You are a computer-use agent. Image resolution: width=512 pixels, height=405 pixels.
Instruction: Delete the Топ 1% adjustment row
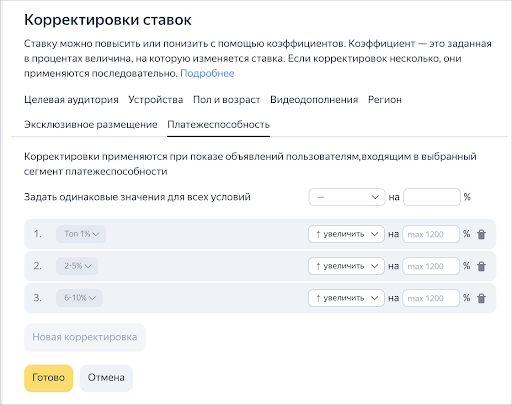click(x=481, y=234)
